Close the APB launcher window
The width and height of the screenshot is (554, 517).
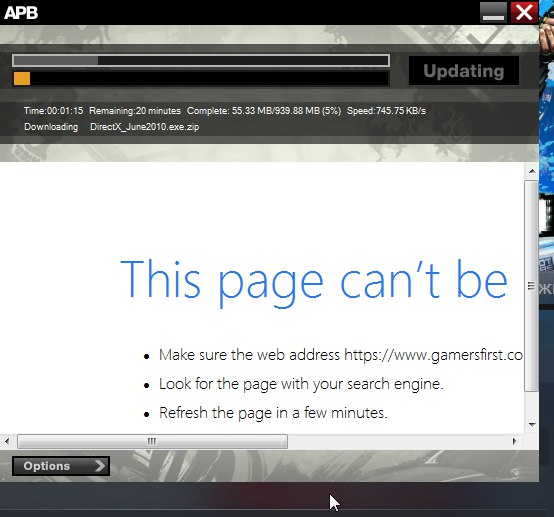point(524,13)
